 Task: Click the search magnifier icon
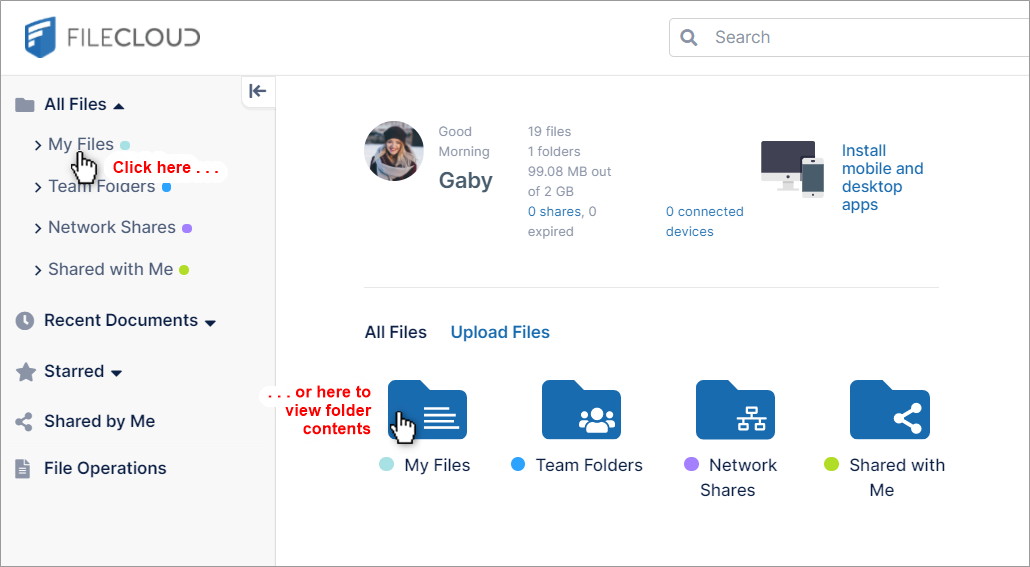point(689,38)
